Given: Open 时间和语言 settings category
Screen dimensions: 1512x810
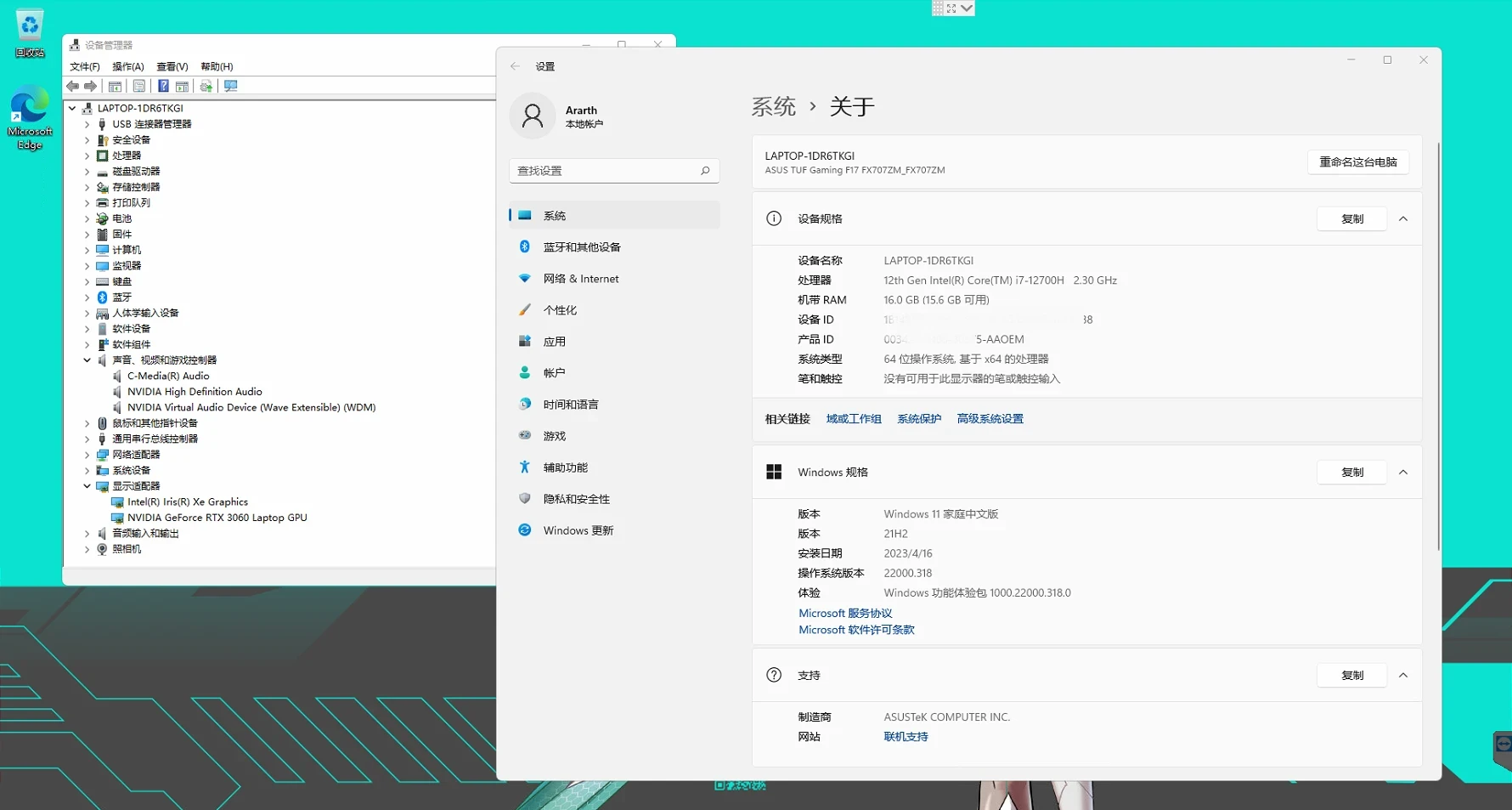Looking at the screenshot, I should click(x=614, y=404).
